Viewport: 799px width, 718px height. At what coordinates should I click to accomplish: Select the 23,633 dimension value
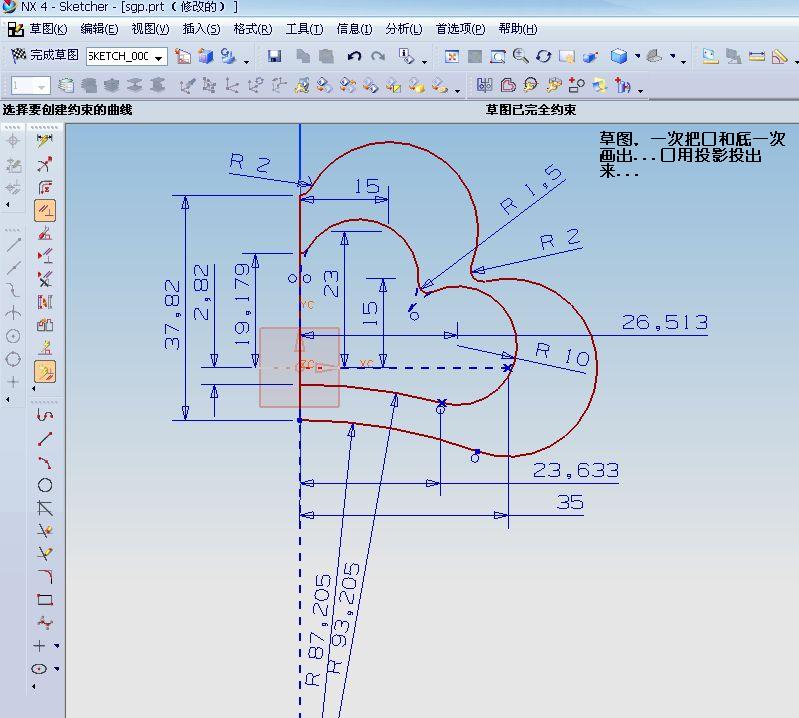(x=576, y=470)
